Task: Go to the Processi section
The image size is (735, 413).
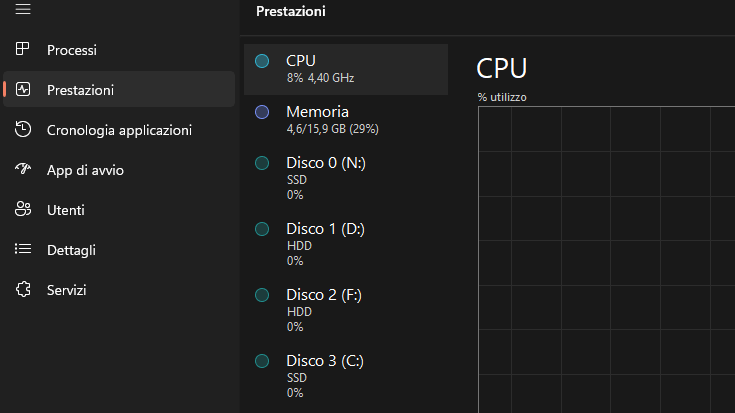Action: 119,50
